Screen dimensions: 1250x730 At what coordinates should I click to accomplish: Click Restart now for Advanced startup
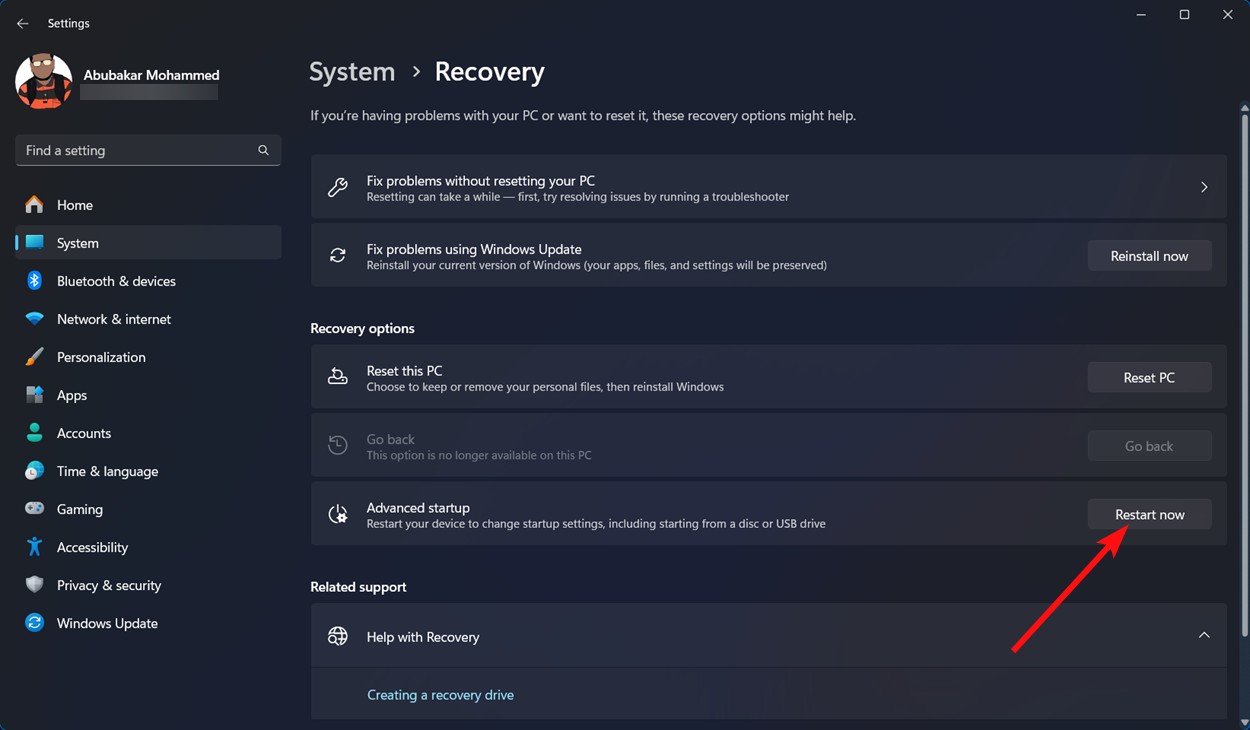(1149, 514)
